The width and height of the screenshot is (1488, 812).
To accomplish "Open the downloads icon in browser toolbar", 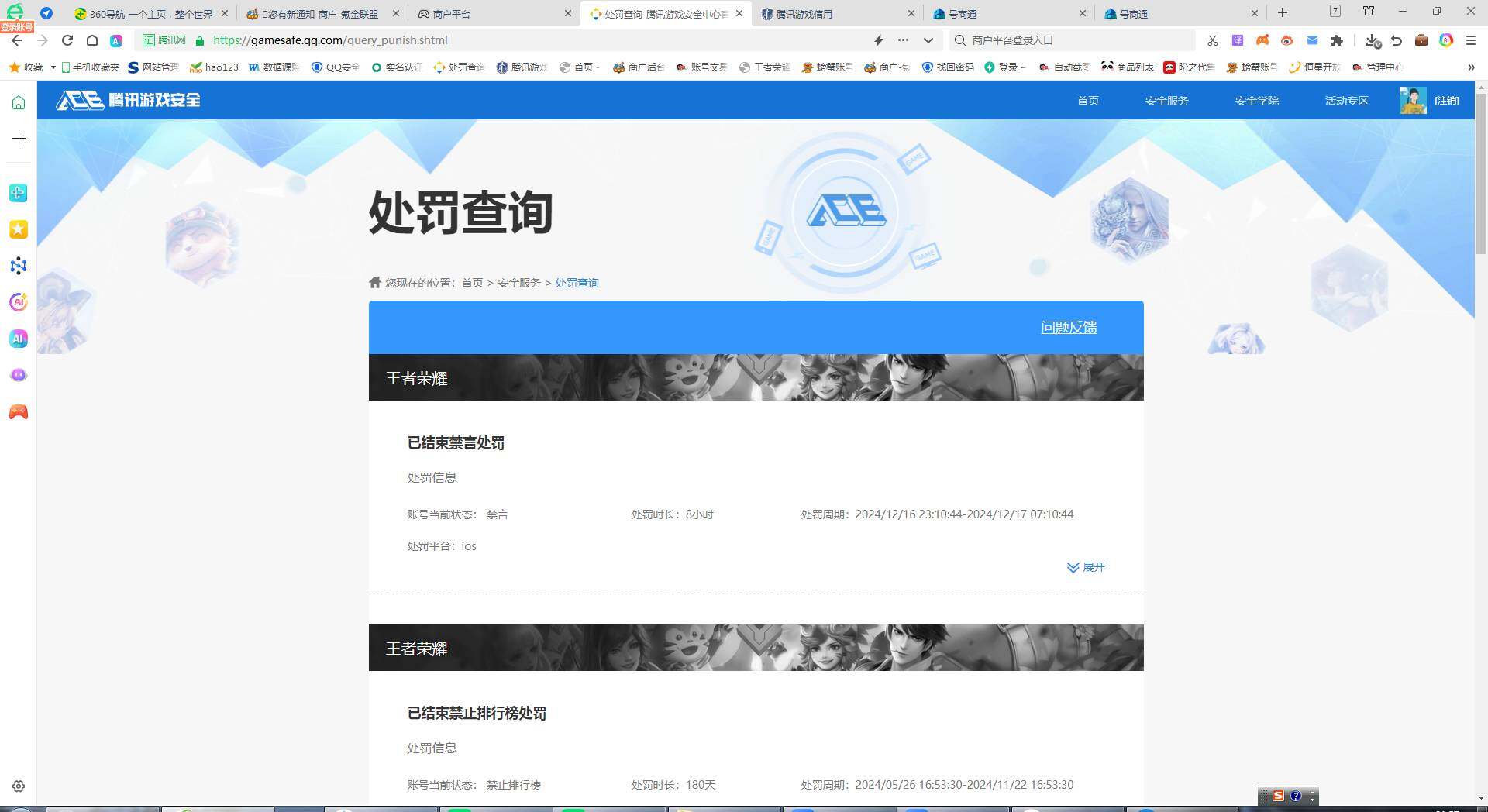I will [x=1371, y=40].
